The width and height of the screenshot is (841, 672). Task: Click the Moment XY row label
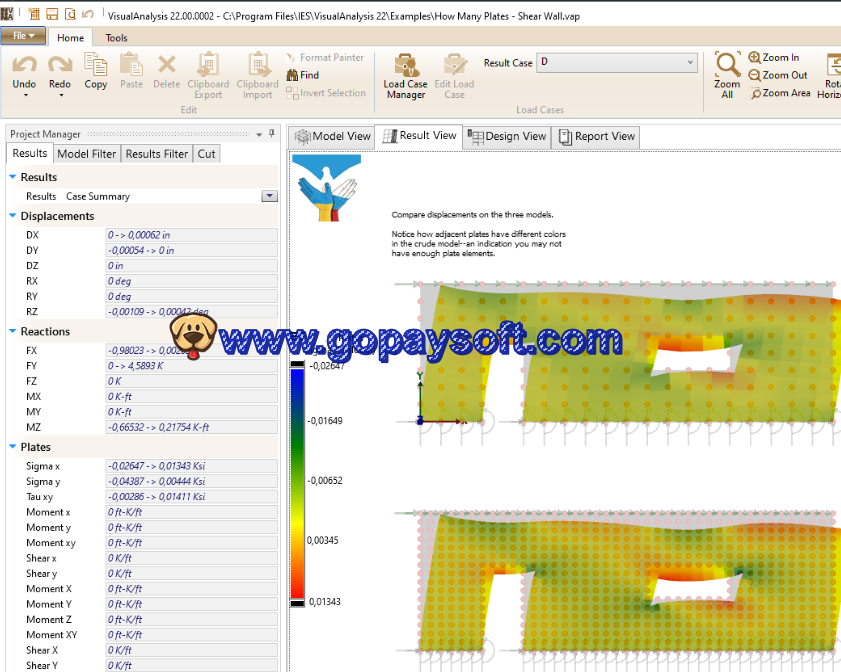(51, 634)
